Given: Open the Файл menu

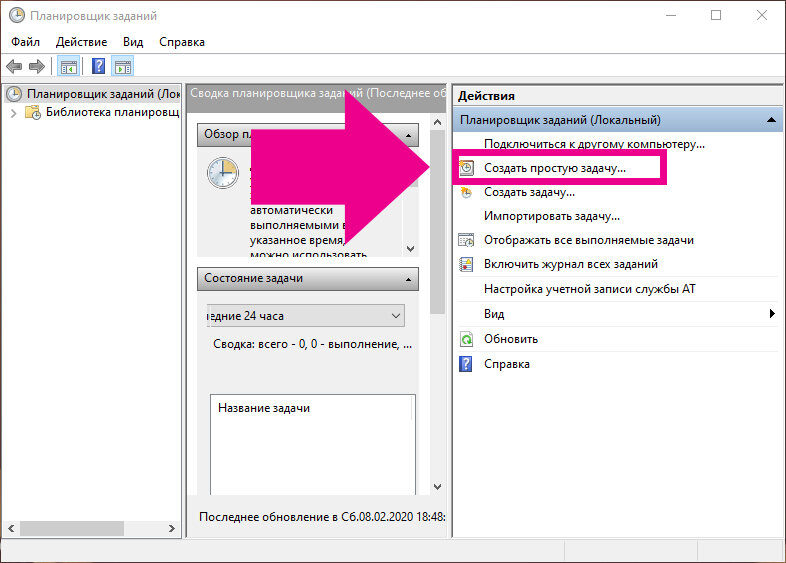Looking at the screenshot, I should pyautogui.click(x=25, y=42).
